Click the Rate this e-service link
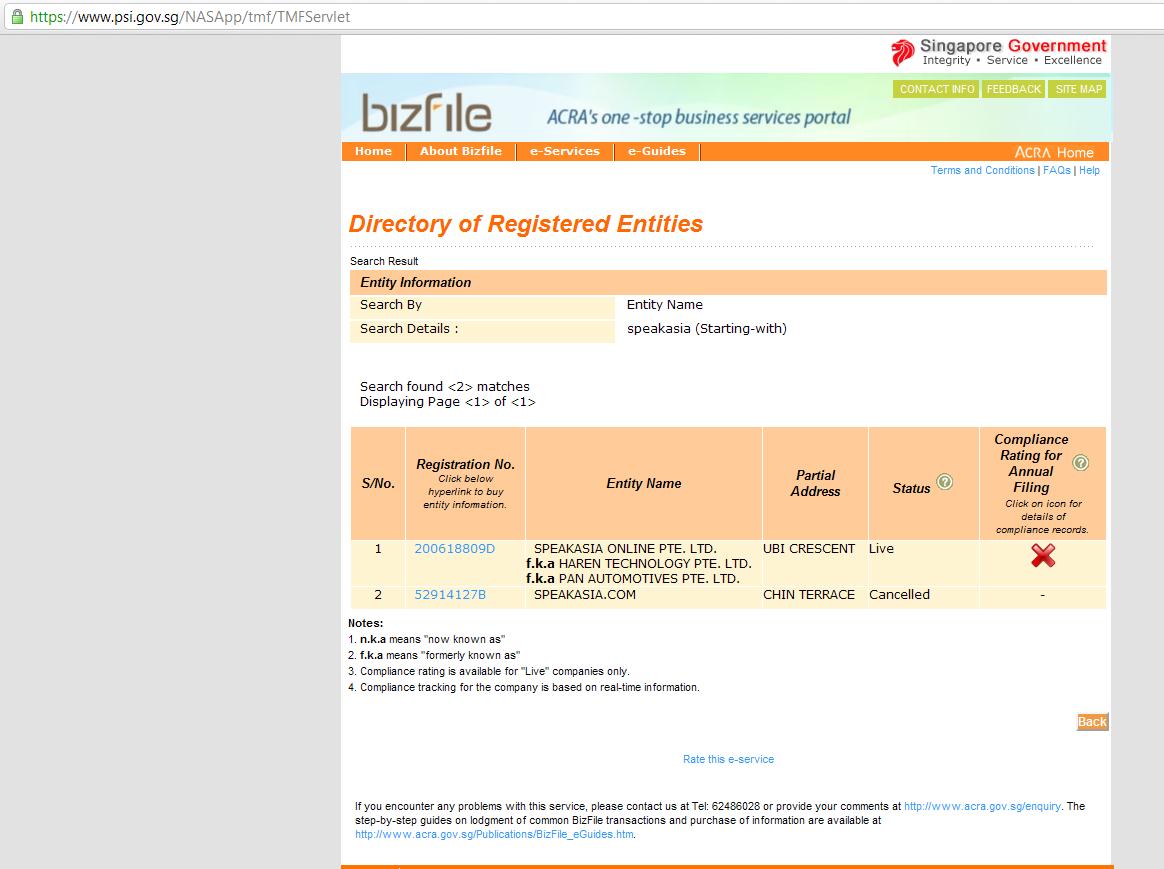The width and height of the screenshot is (1164, 869). (x=728, y=760)
